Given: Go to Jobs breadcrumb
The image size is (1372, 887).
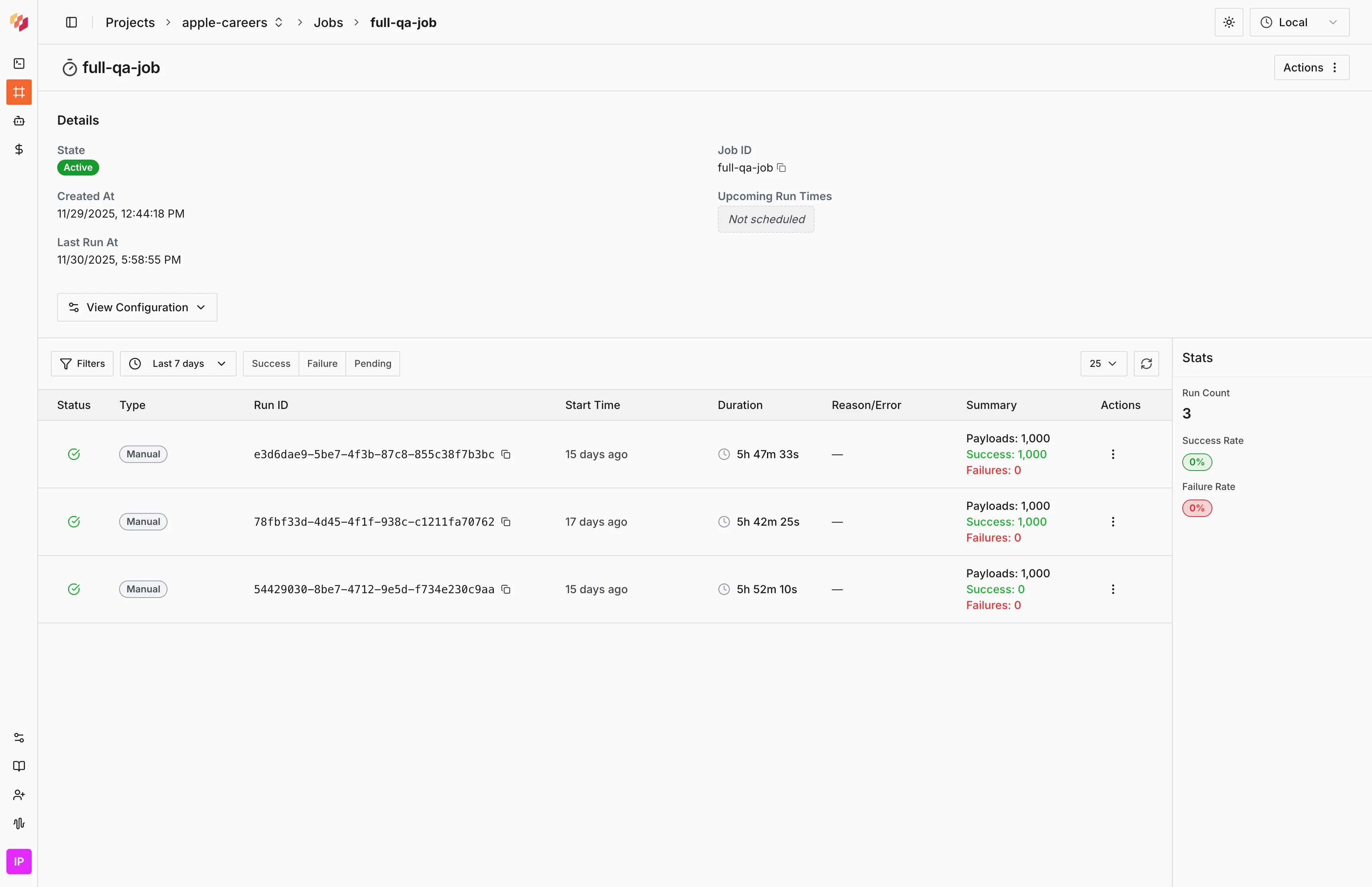Looking at the screenshot, I should click(x=328, y=23).
